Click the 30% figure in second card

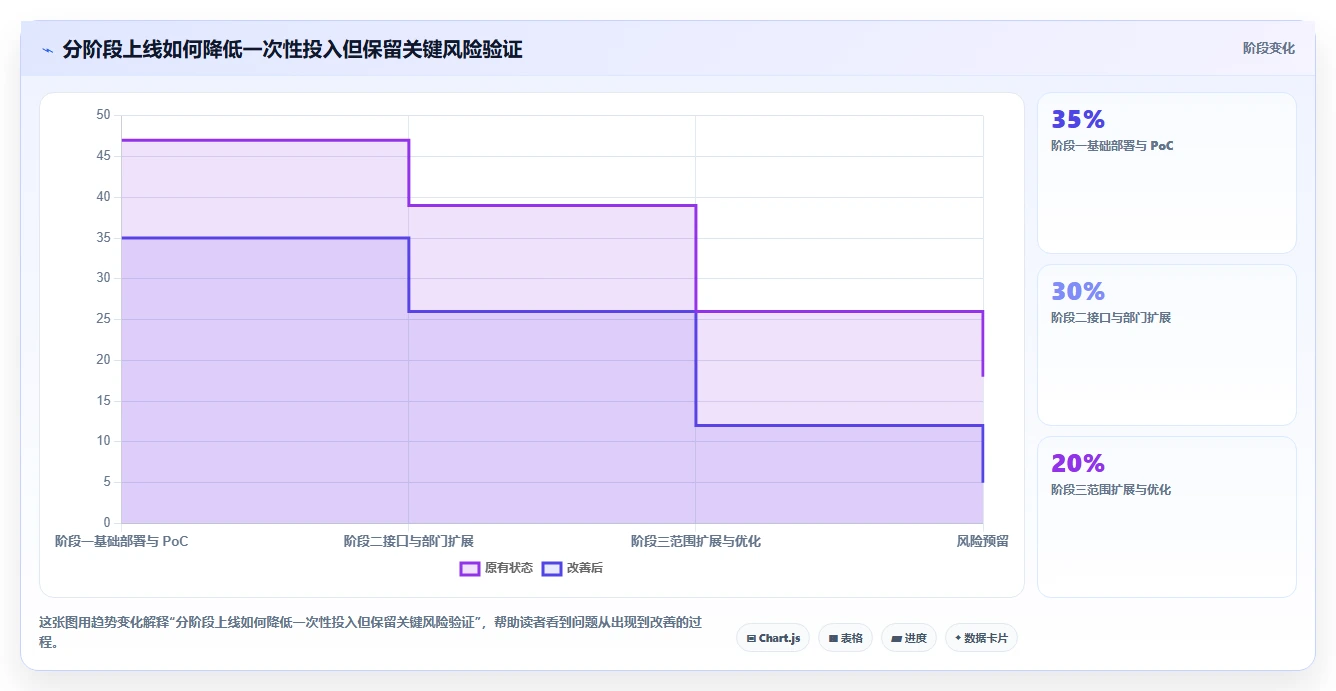click(1078, 291)
